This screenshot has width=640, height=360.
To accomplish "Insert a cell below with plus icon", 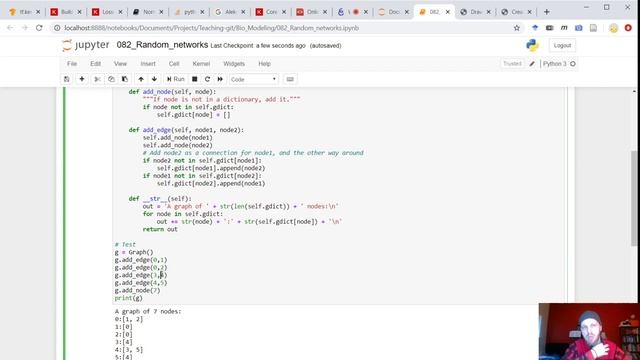I will (x=82, y=79).
